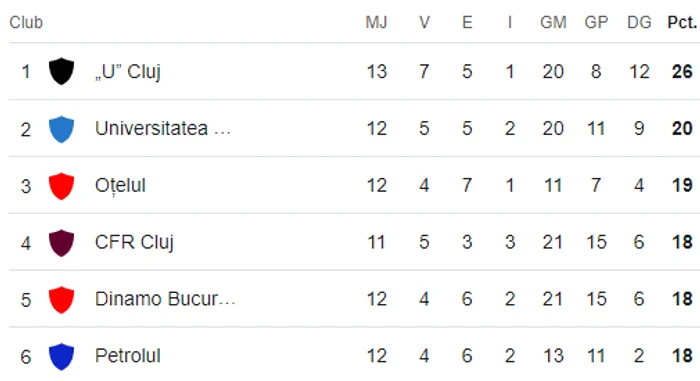This screenshot has width=700, height=381.
Task: Click the dark blue Petrolul shield crest
Action: [61, 356]
